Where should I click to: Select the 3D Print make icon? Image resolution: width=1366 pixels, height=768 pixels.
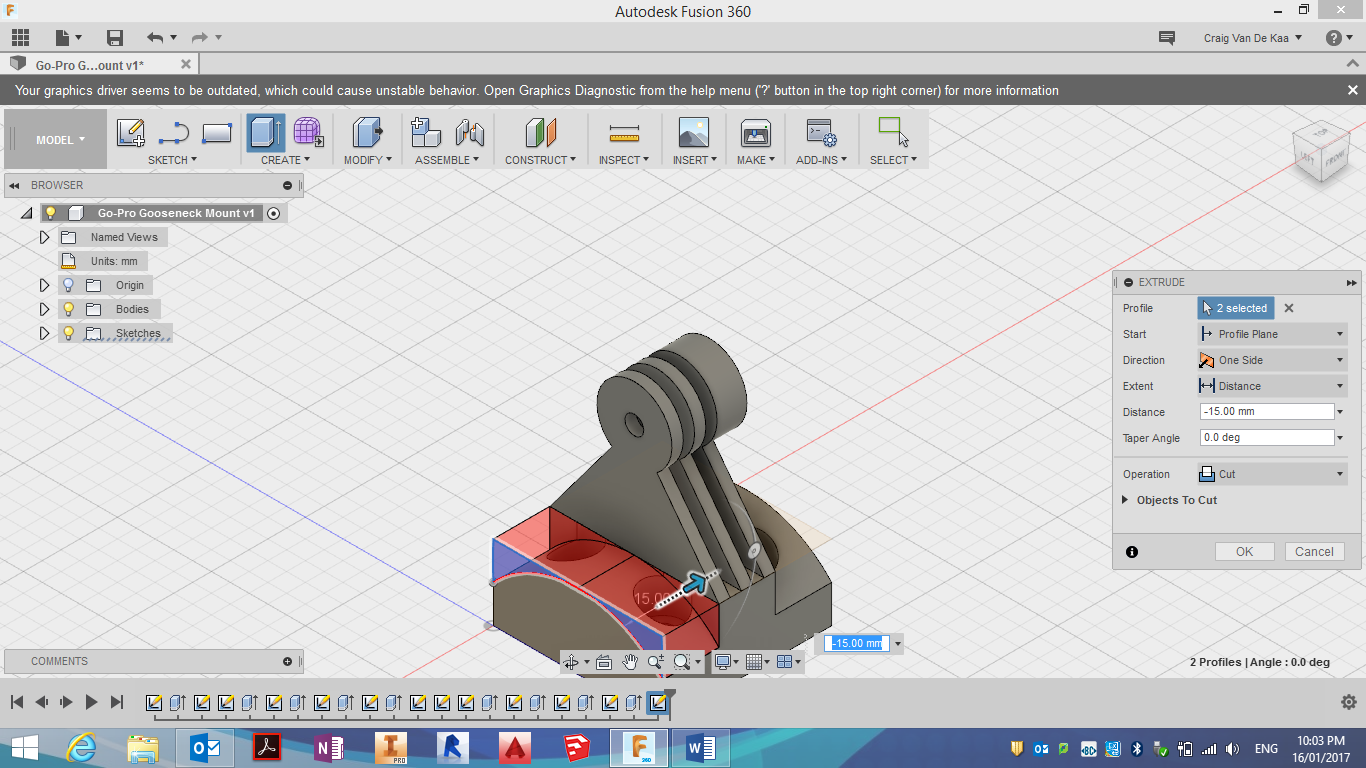(755, 133)
